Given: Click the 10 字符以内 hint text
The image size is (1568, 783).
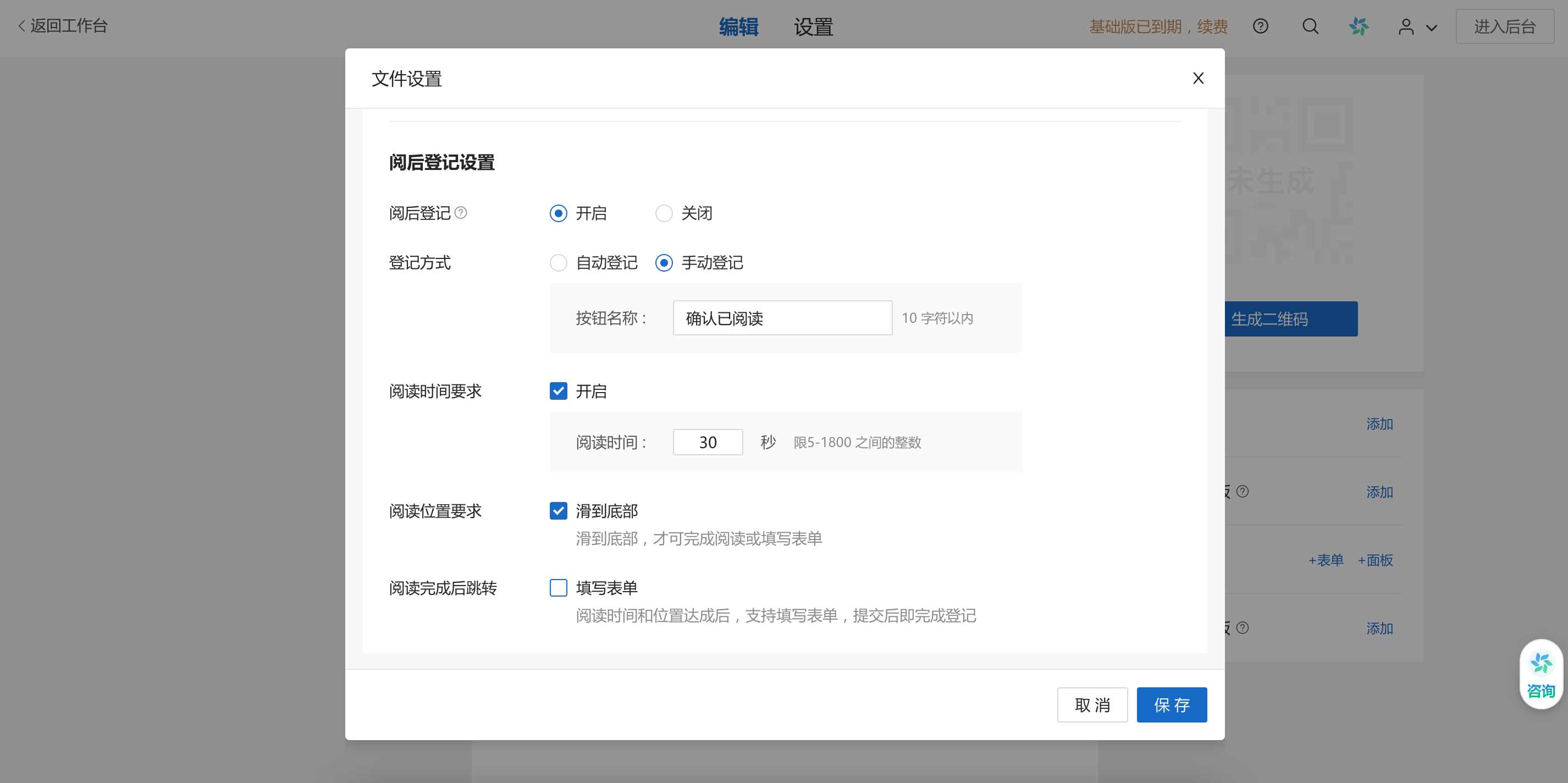Looking at the screenshot, I should pyautogui.click(x=937, y=318).
